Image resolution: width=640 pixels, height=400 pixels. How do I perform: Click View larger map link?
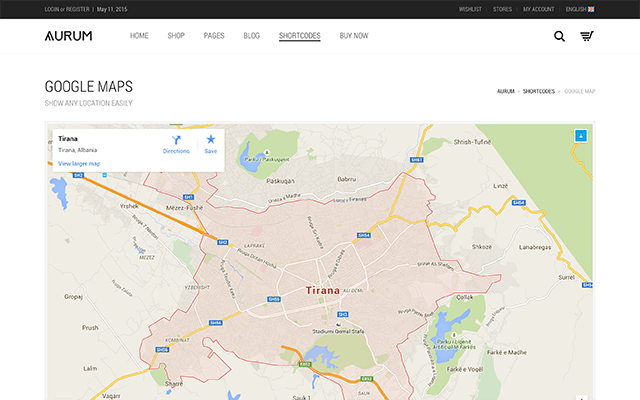click(79, 164)
